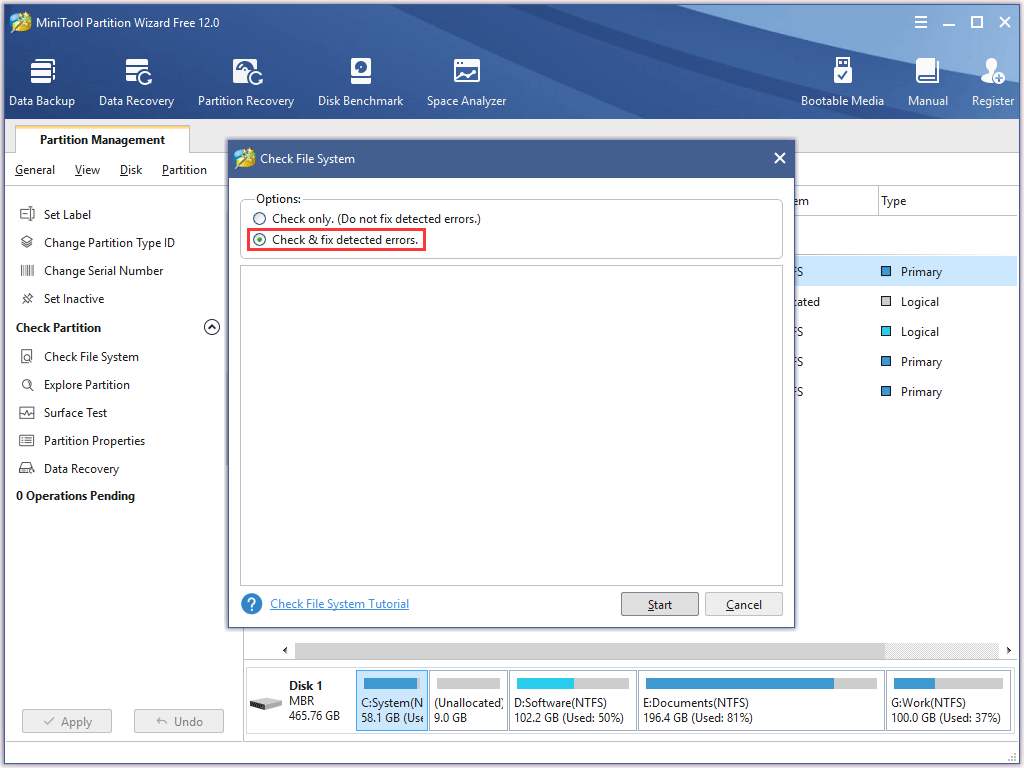This screenshot has height=768, width=1024.
Task: Open the Manual from the toolbar
Action: (927, 80)
